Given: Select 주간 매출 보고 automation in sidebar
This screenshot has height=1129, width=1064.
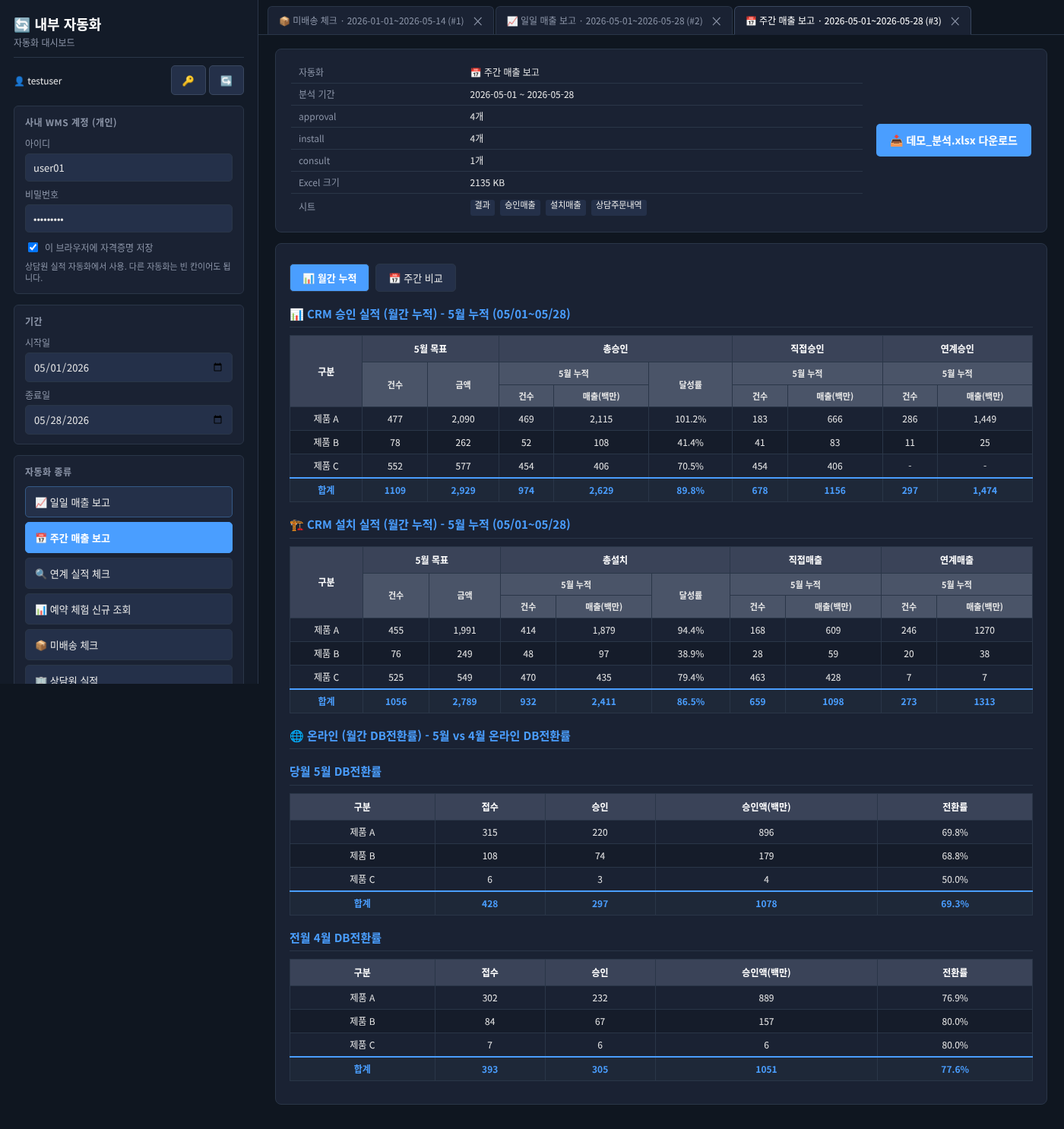Looking at the screenshot, I should (x=128, y=538).
